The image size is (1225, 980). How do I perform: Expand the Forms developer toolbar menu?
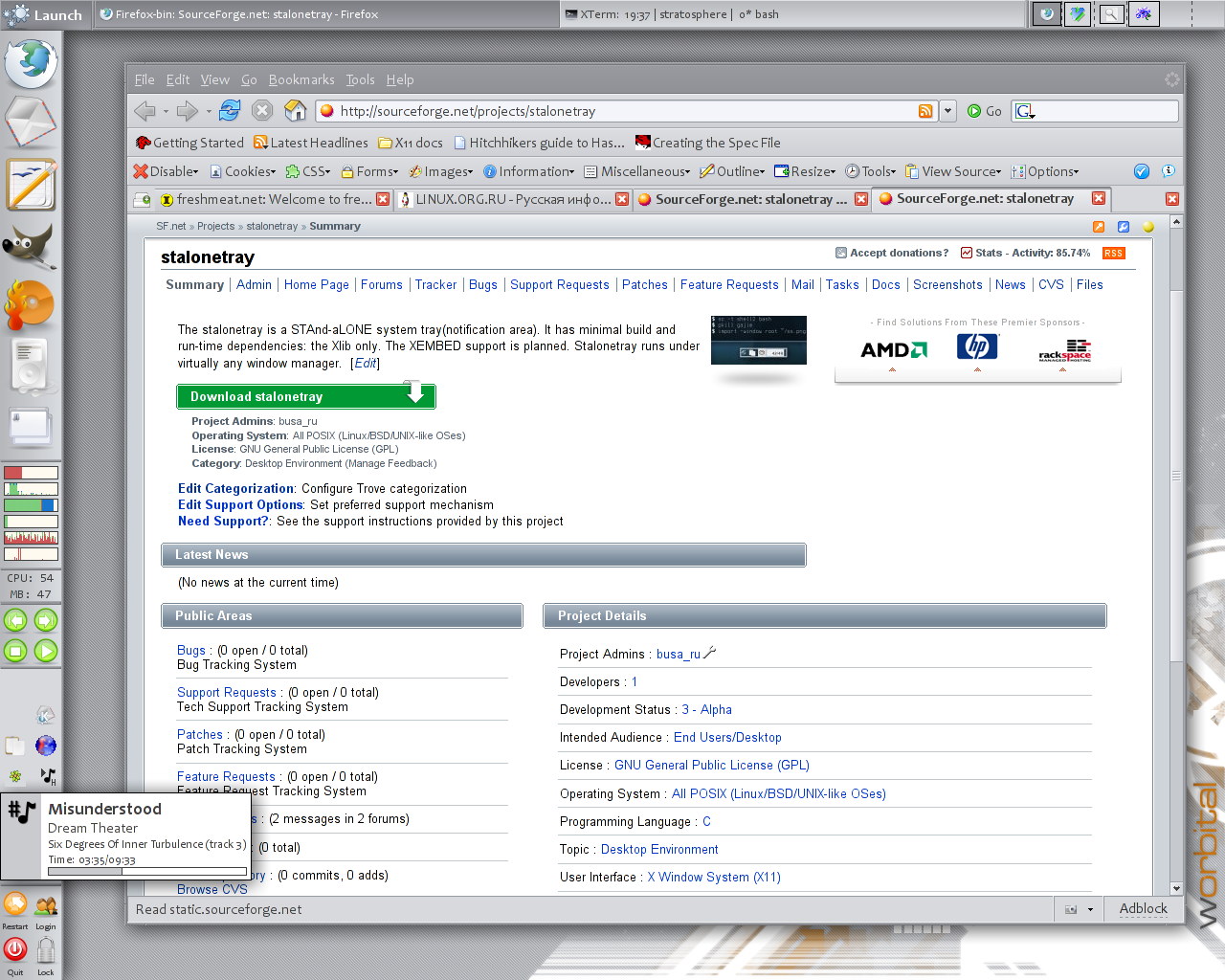click(x=370, y=171)
